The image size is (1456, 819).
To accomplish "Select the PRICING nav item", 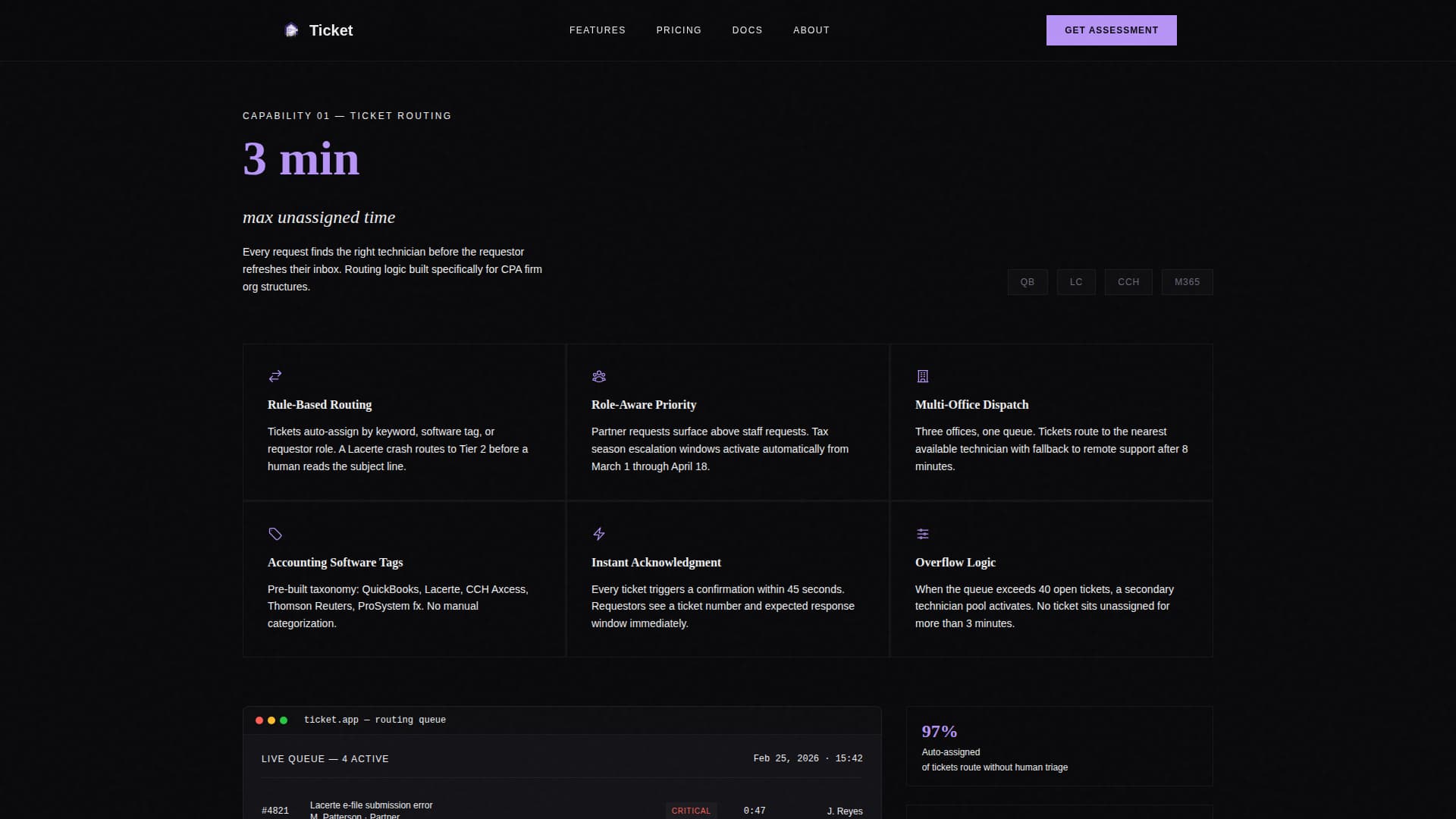I will click(679, 30).
